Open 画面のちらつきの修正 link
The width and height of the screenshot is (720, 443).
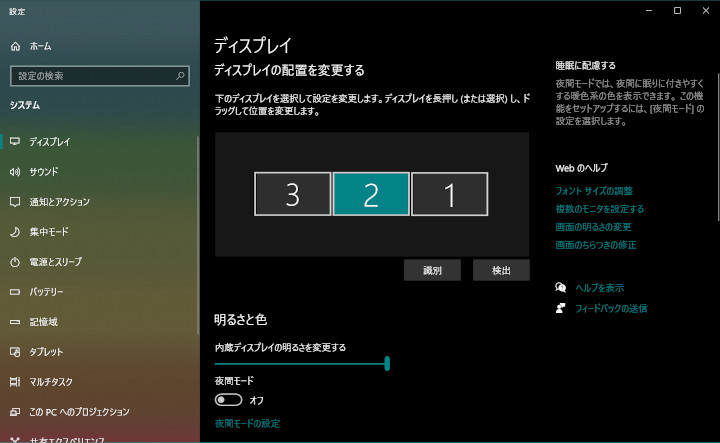[x=596, y=245]
